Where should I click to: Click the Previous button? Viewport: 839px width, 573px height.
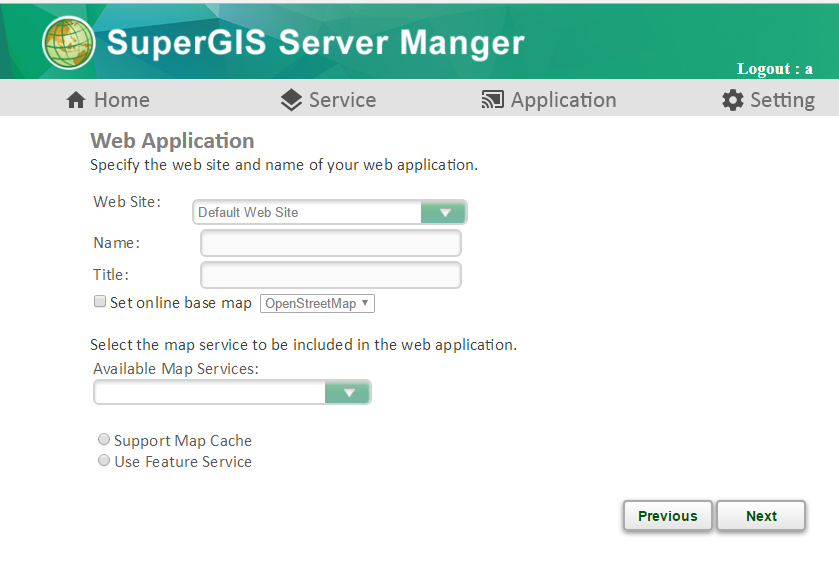click(x=668, y=516)
